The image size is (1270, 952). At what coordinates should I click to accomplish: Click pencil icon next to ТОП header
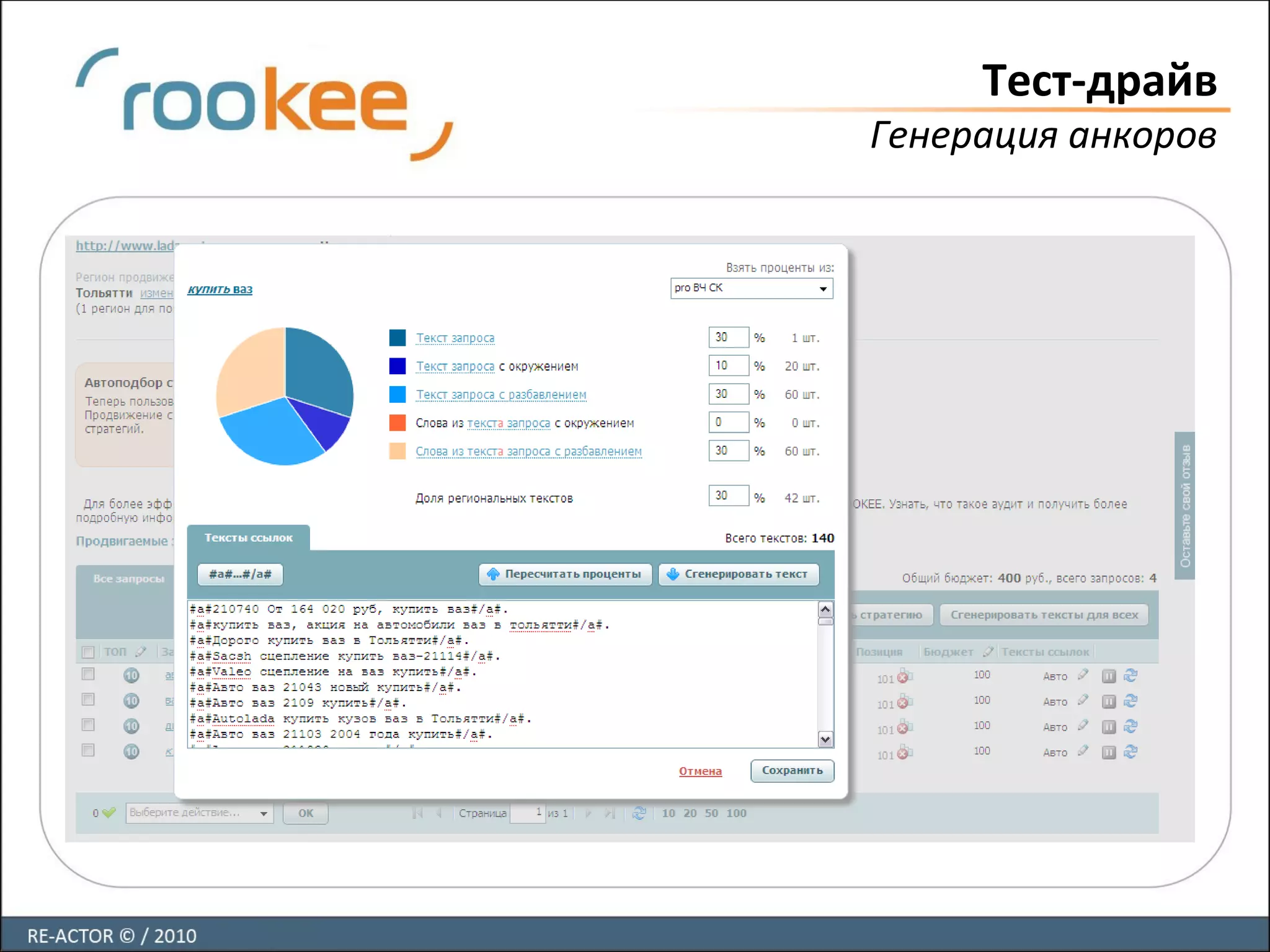pos(141,651)
